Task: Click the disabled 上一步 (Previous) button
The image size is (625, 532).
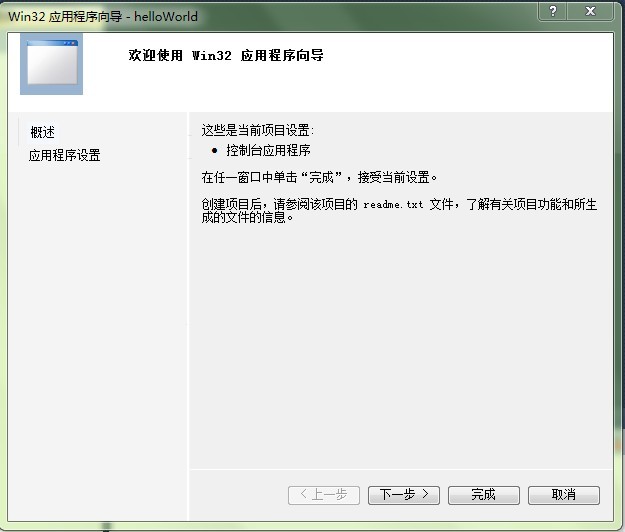Action: 324,495
